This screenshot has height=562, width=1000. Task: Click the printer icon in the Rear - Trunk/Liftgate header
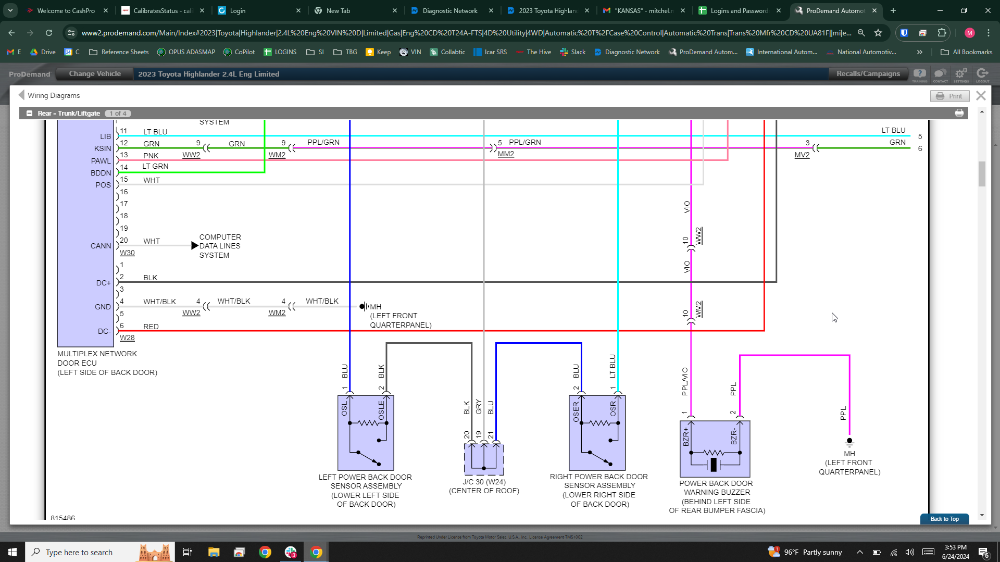click(x=960, y=113)
